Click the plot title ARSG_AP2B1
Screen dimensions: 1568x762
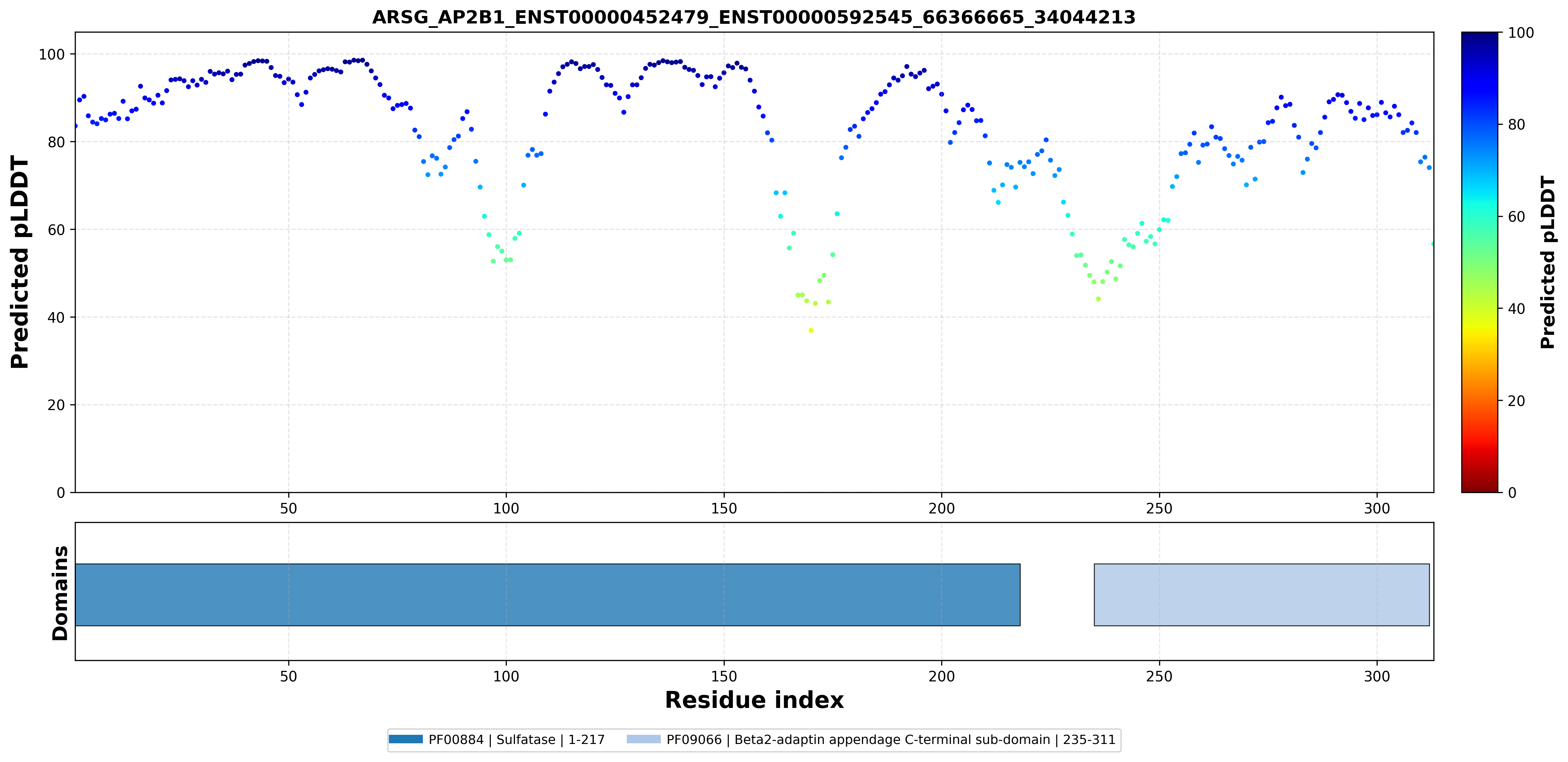pyautogui.click(x=754, y=17)
